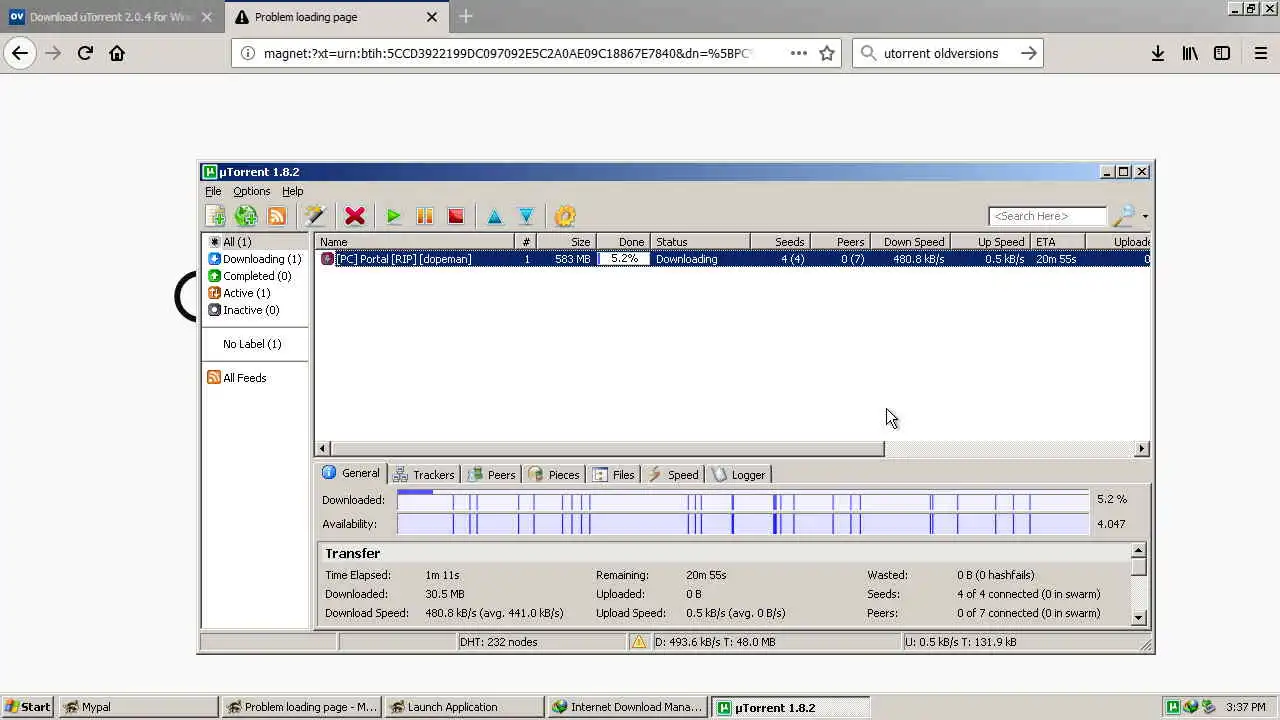Toggle browser sidebar icon
This screenshot has width=1280, height=720.
pyautogui.click(x=1222, y=53)
